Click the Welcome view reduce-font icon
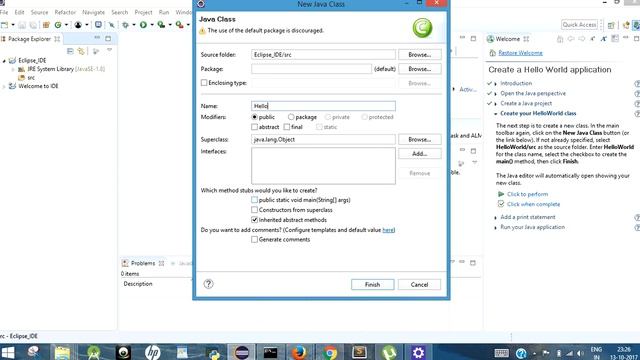 coord(593,38)
